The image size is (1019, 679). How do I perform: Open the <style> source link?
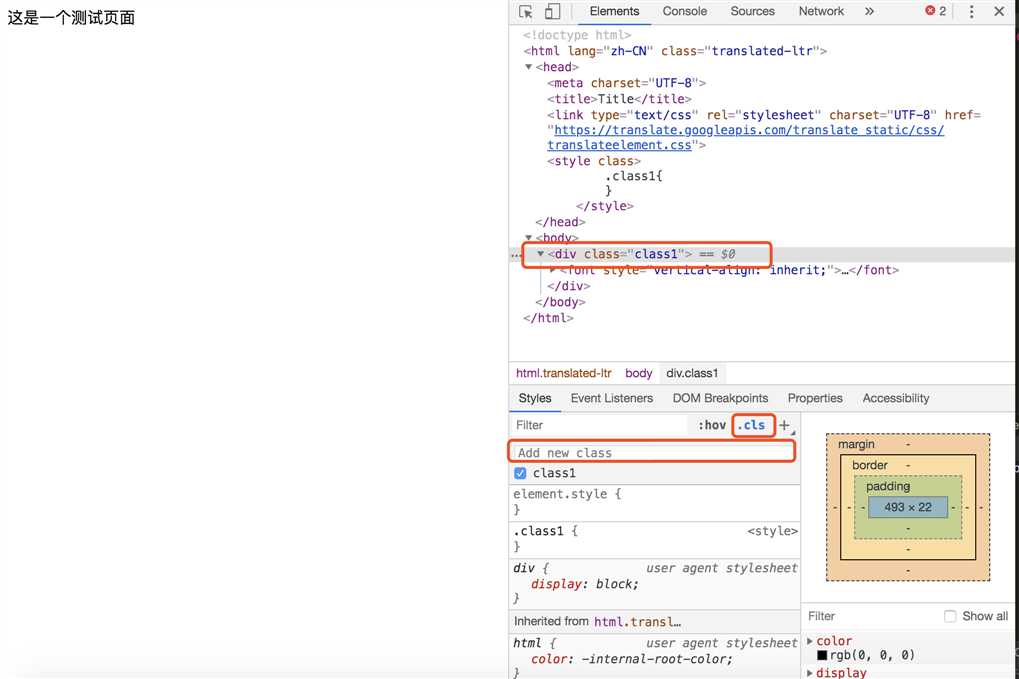coord(772,531)
